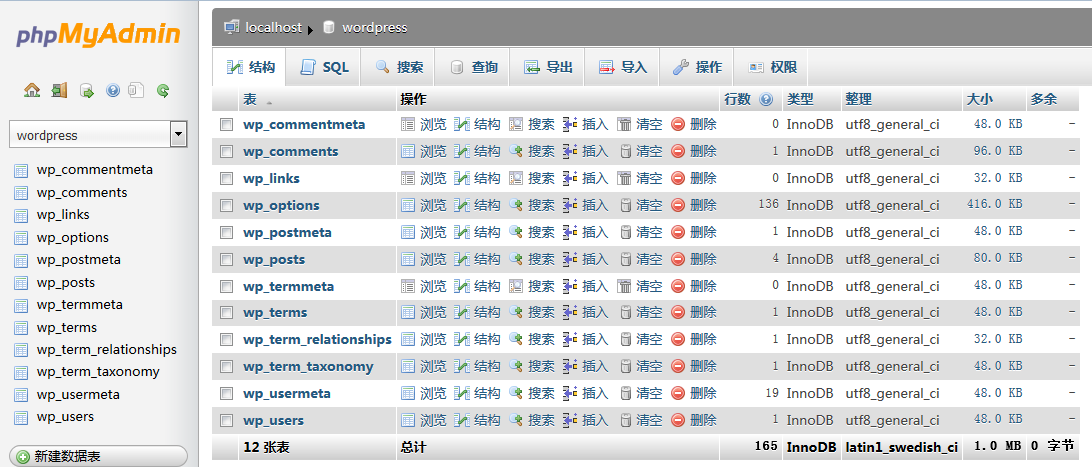
Task: Open the query window icon in sidebar
Action: [86, 90]
